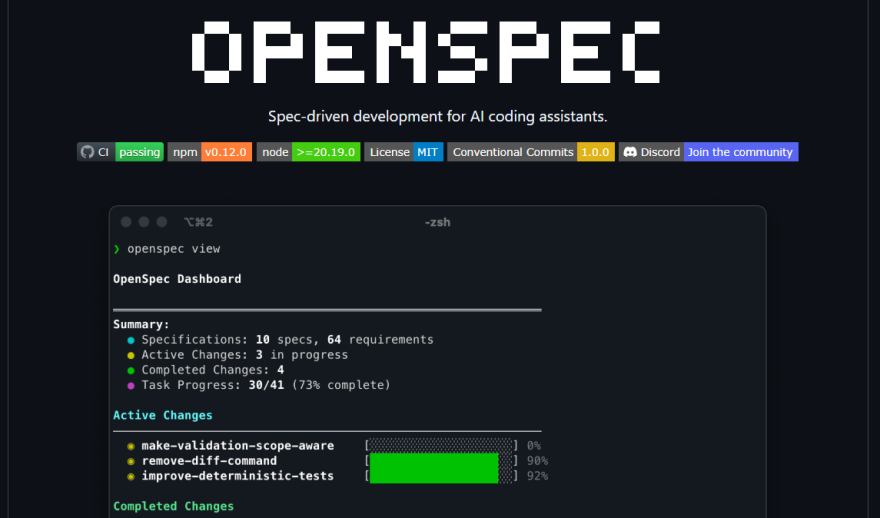Click the 'openspec view' command text
The width and height of the screenshot is (880, 518).
[173, 249]
